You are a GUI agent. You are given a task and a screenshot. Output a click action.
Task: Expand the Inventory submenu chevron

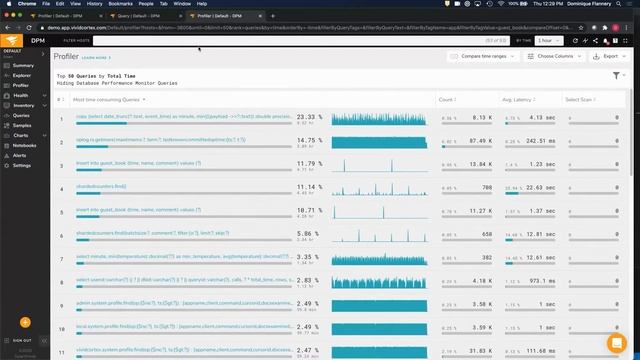coord(44,105)
